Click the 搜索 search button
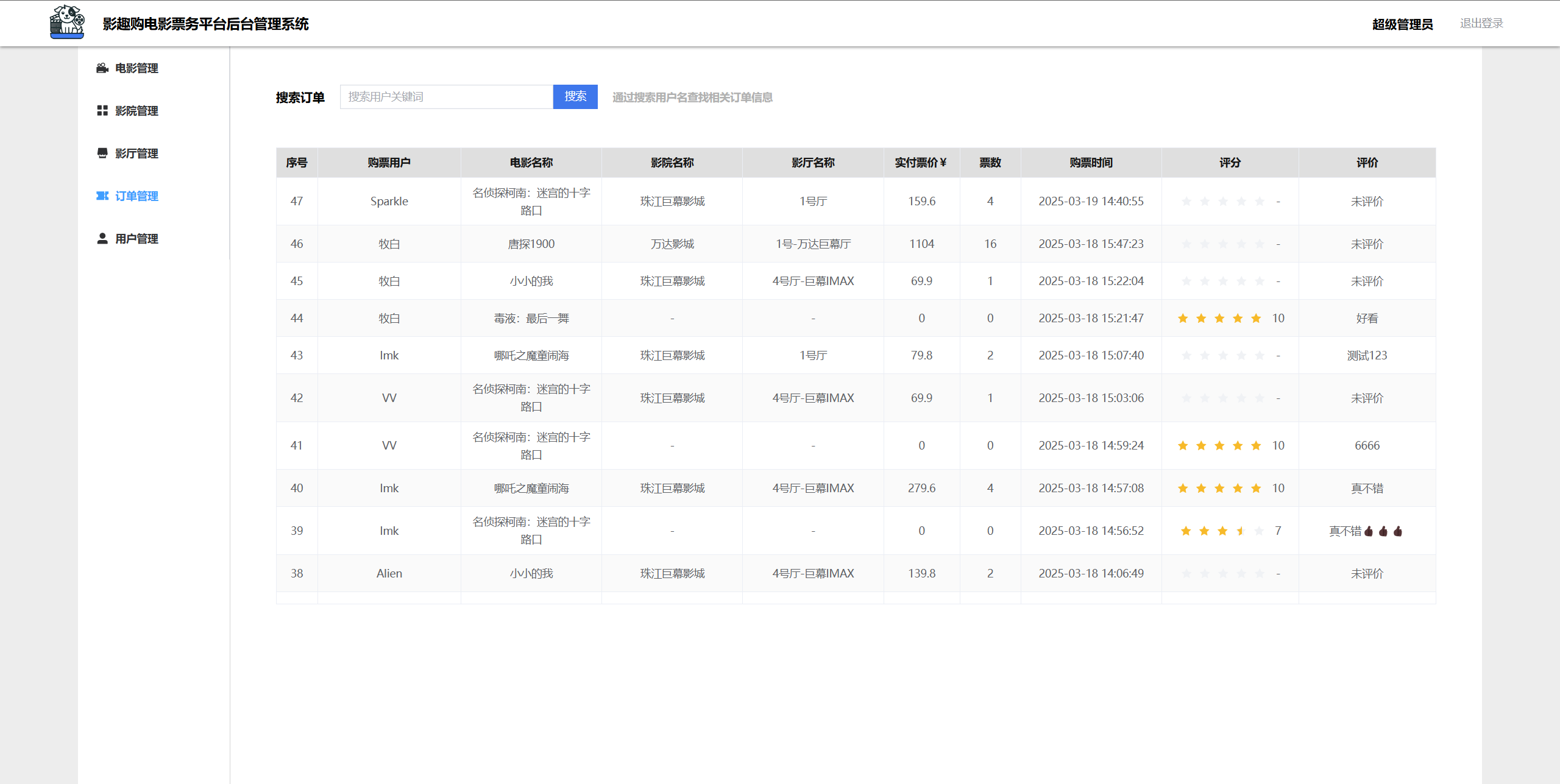Viewport: 1560px width, 784px height. (x=575, y=96)
